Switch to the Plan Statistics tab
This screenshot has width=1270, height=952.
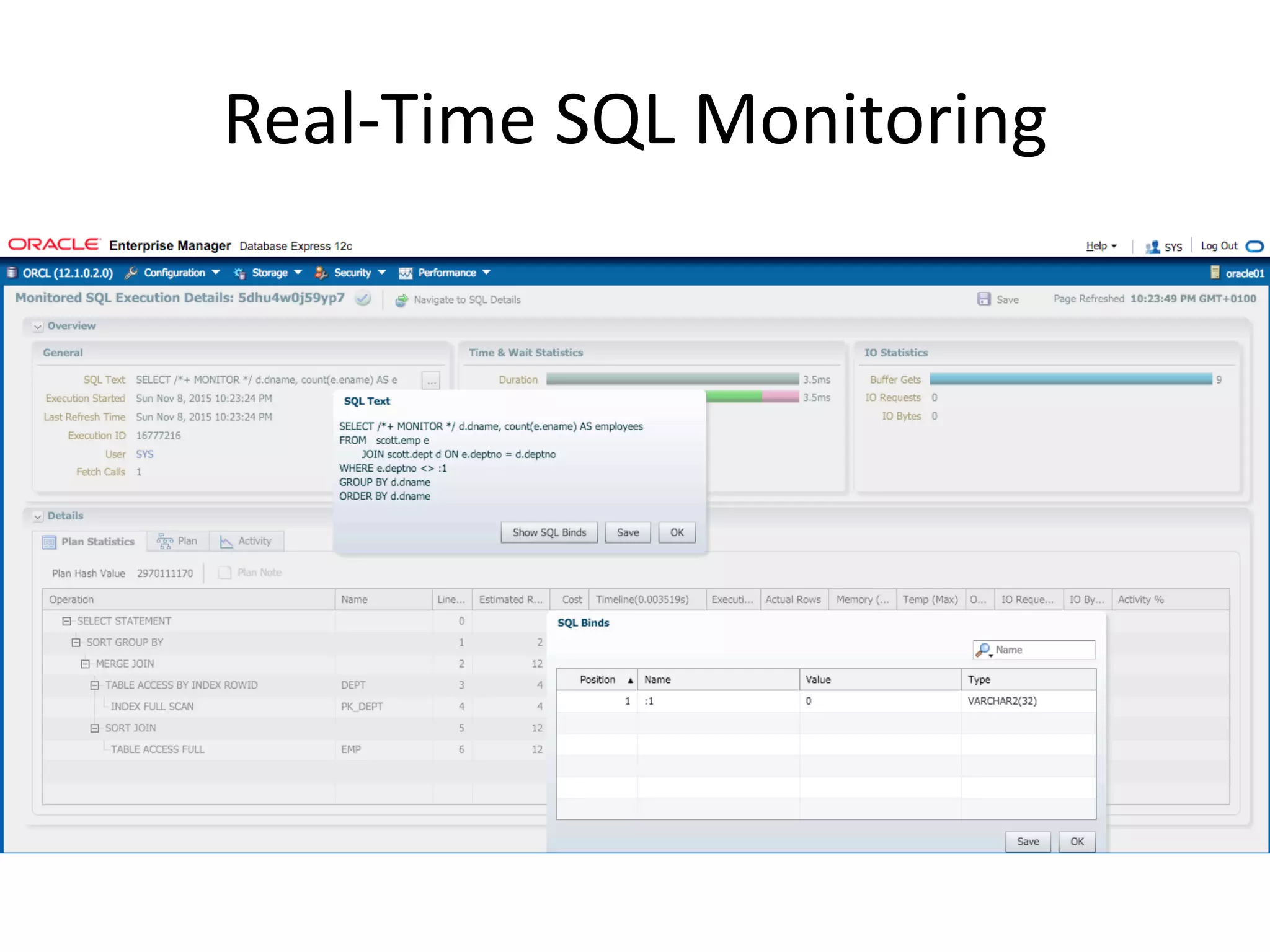[89, 542]
